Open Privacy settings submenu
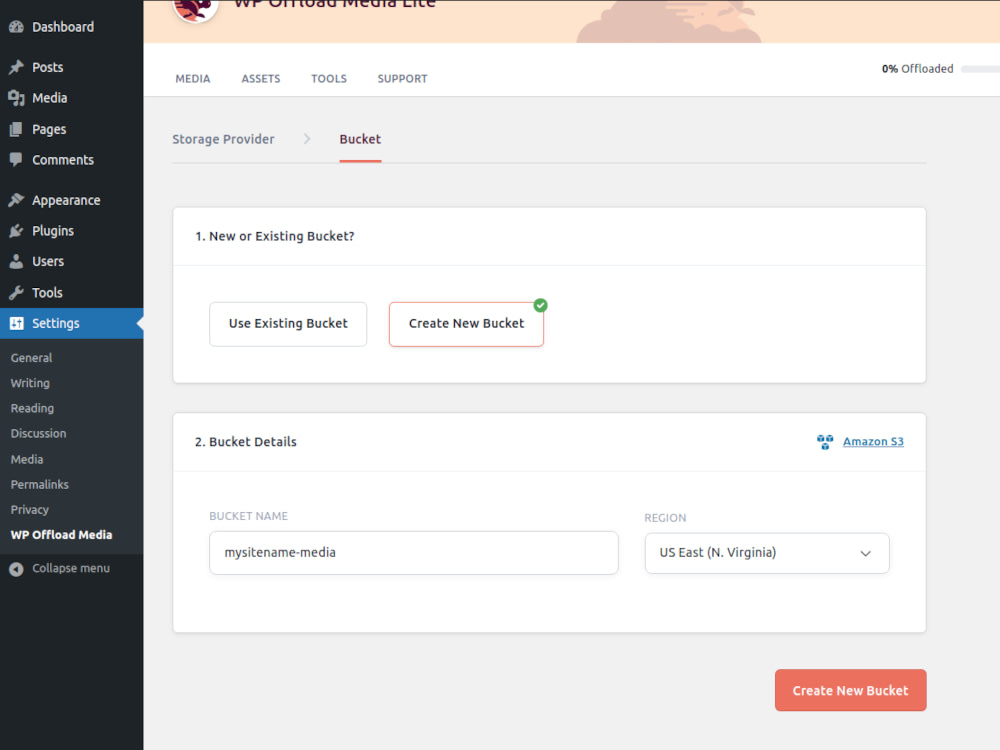The height and width of the screenshot is (750, 1000). (x=29, y=510)
